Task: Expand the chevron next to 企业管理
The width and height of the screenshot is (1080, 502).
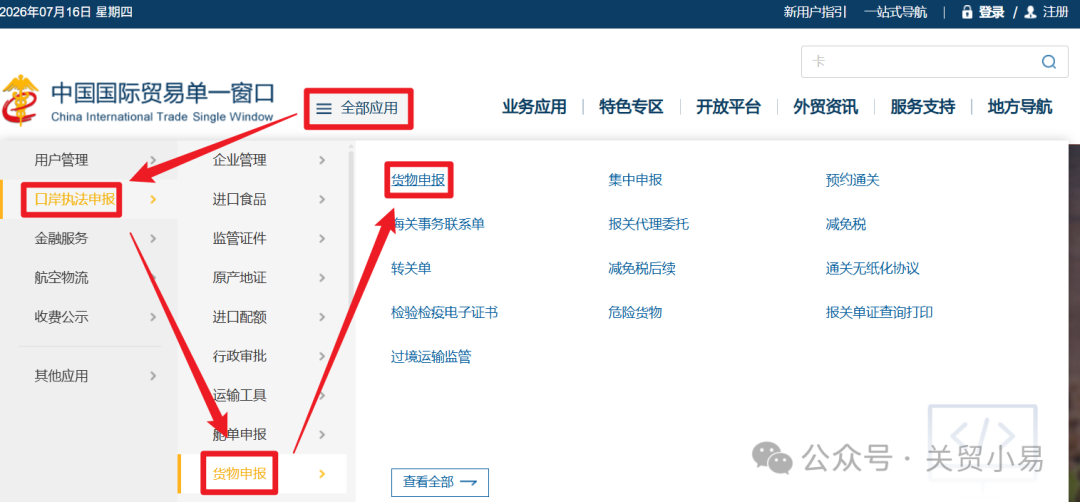Action: [322, 160]
